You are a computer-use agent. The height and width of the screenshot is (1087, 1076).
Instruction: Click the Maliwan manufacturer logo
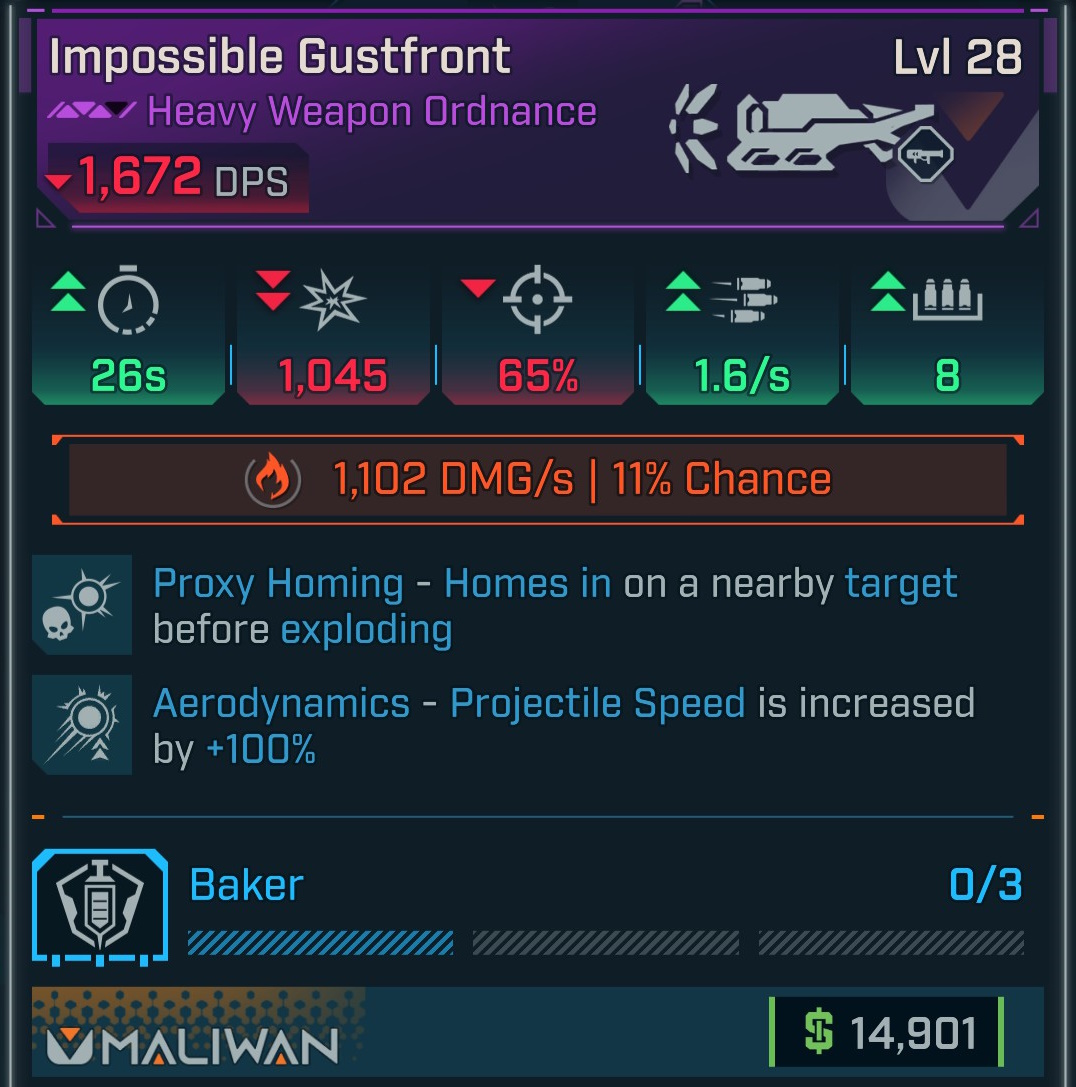pyautogui.click(x=192, y=1046)
